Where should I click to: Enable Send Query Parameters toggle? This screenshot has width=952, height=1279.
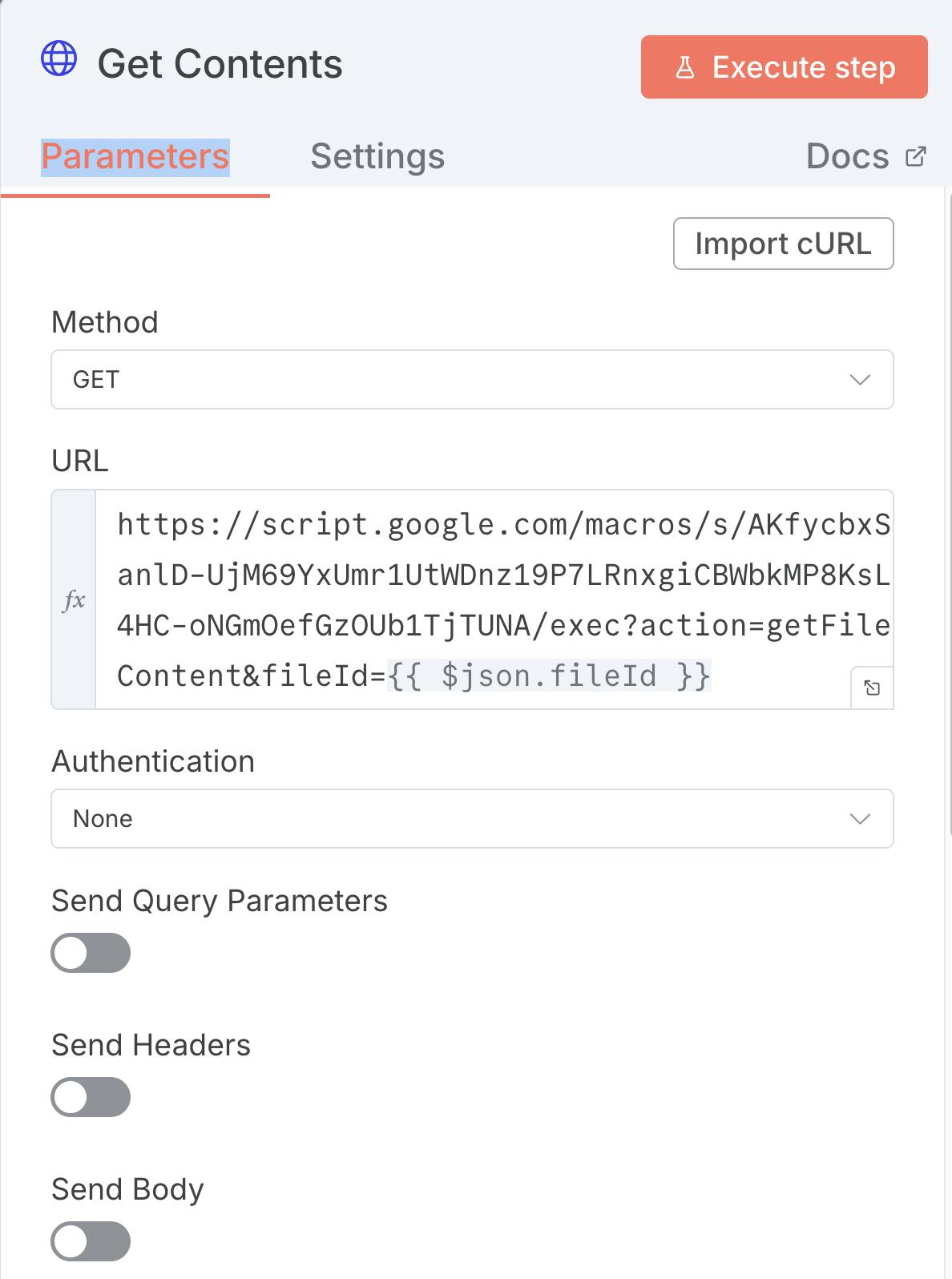[91, 953]
